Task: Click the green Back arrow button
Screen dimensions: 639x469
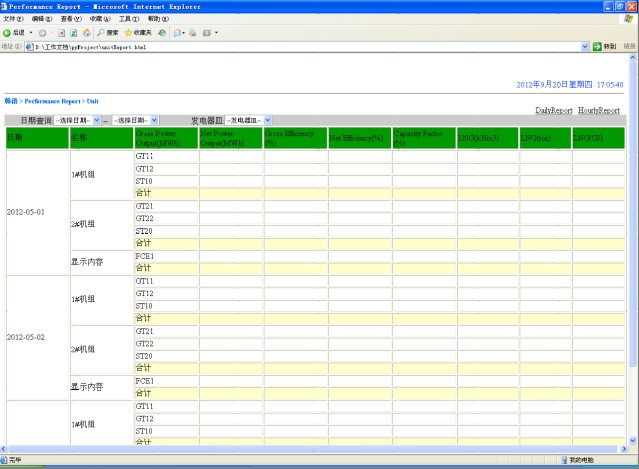Action: [7, 33]
